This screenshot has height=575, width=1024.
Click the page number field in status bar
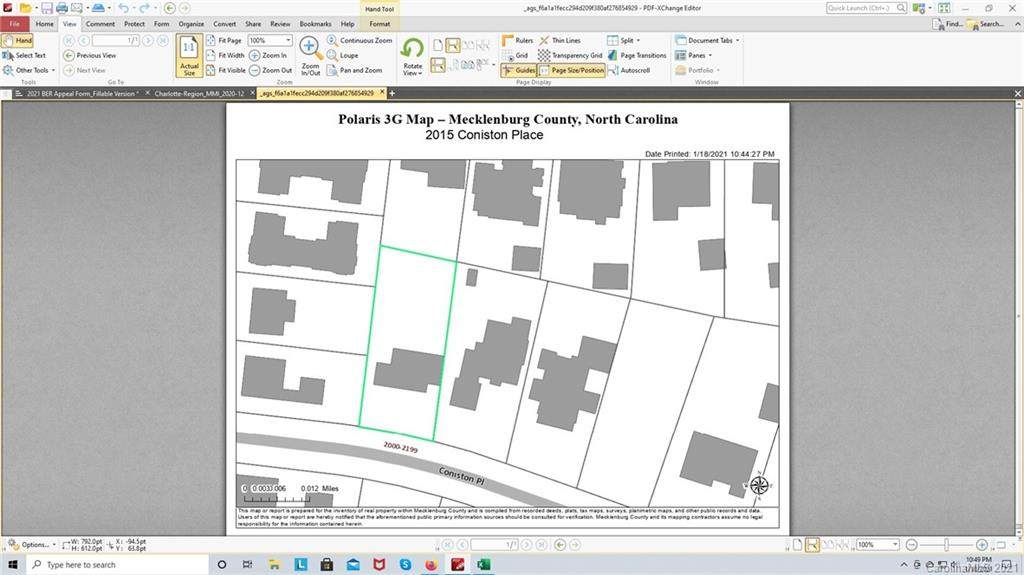point(494,544)
